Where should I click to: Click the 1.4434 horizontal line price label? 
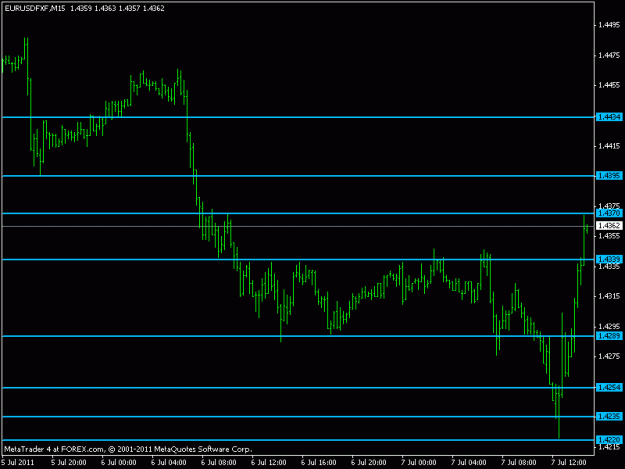[609, 117]
